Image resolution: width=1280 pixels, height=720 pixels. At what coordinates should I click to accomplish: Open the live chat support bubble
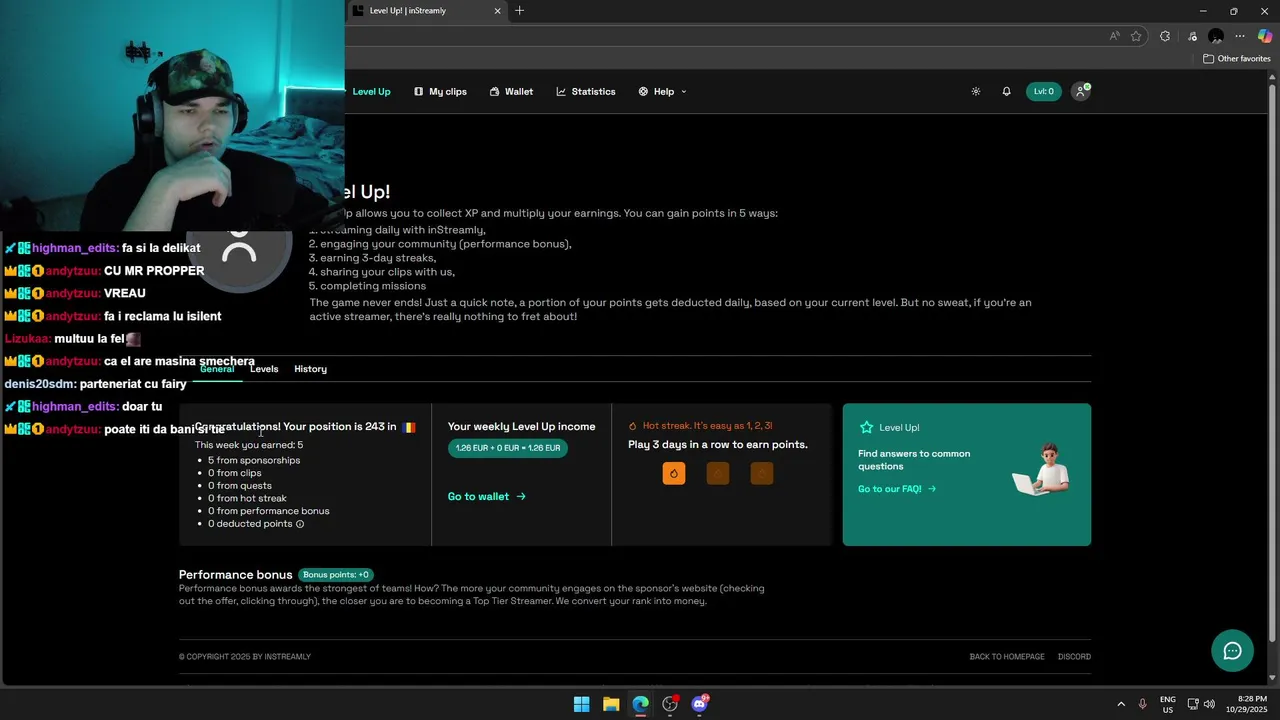(1232, 651)
